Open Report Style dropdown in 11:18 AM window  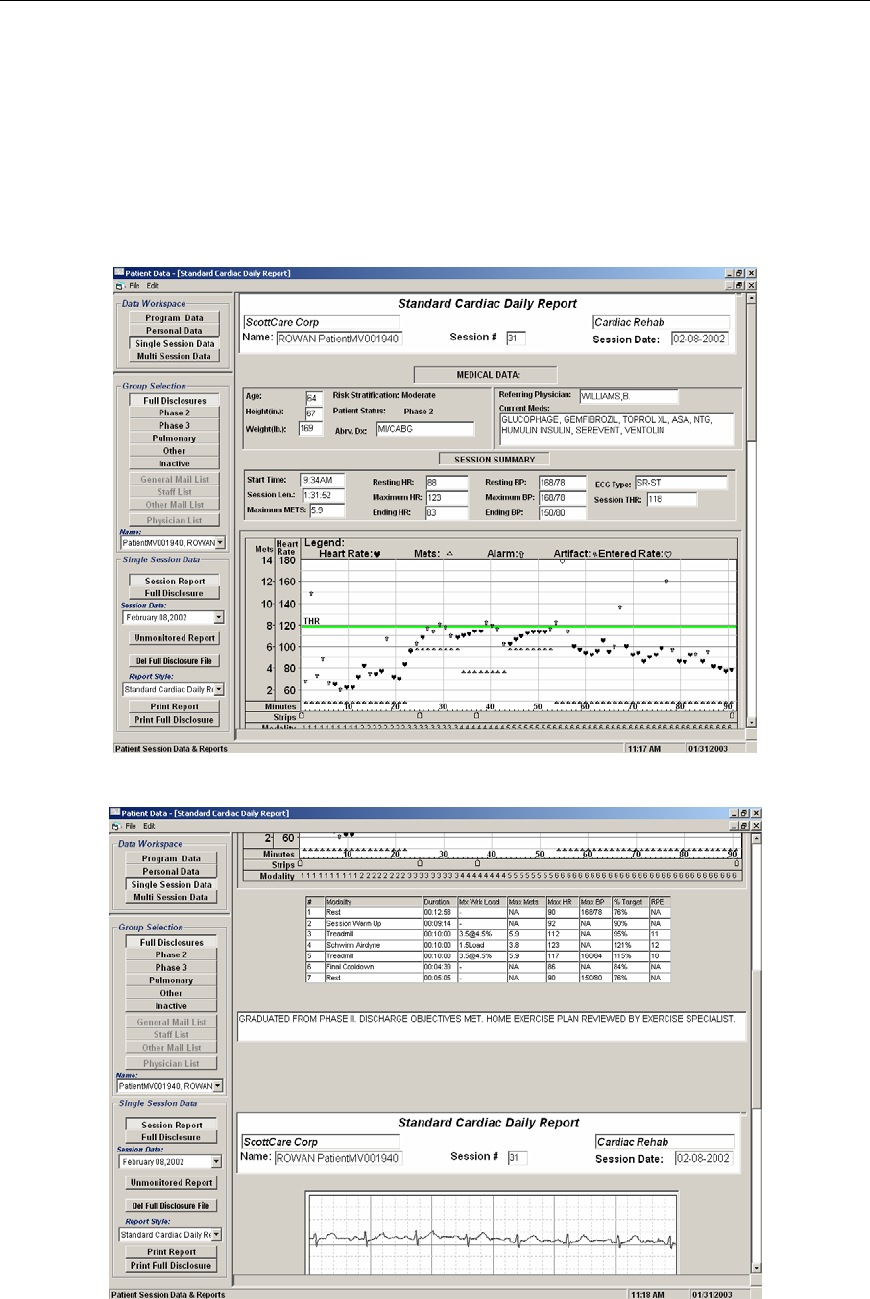[217, 1235]
